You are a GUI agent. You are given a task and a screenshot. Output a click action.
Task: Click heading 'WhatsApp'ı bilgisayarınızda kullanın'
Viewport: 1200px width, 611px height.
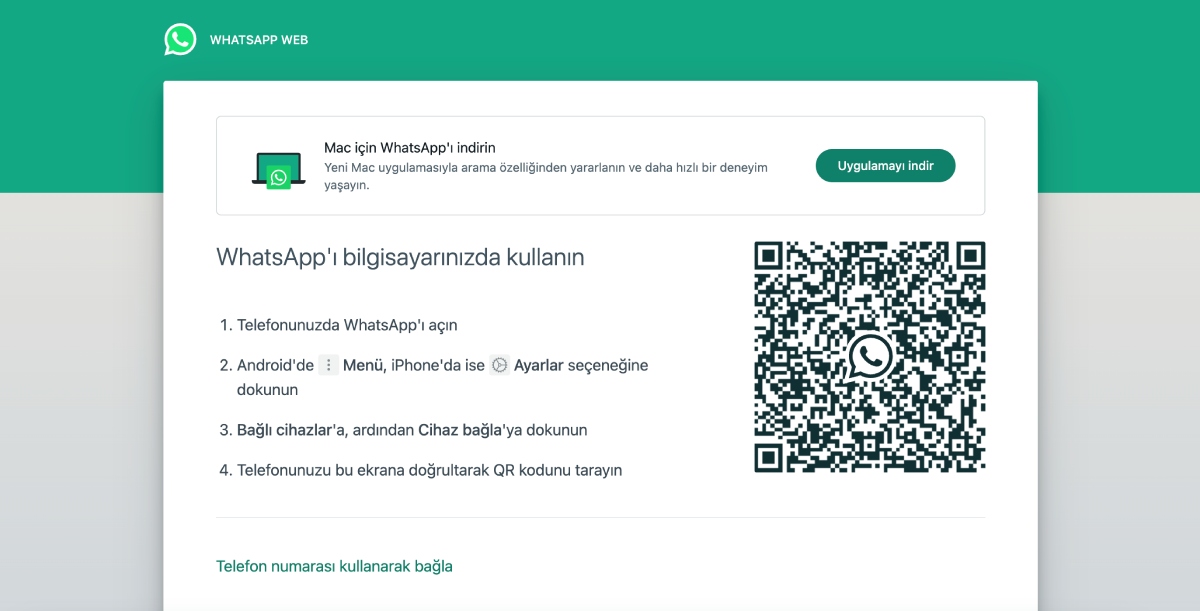[x=400, y=257]
